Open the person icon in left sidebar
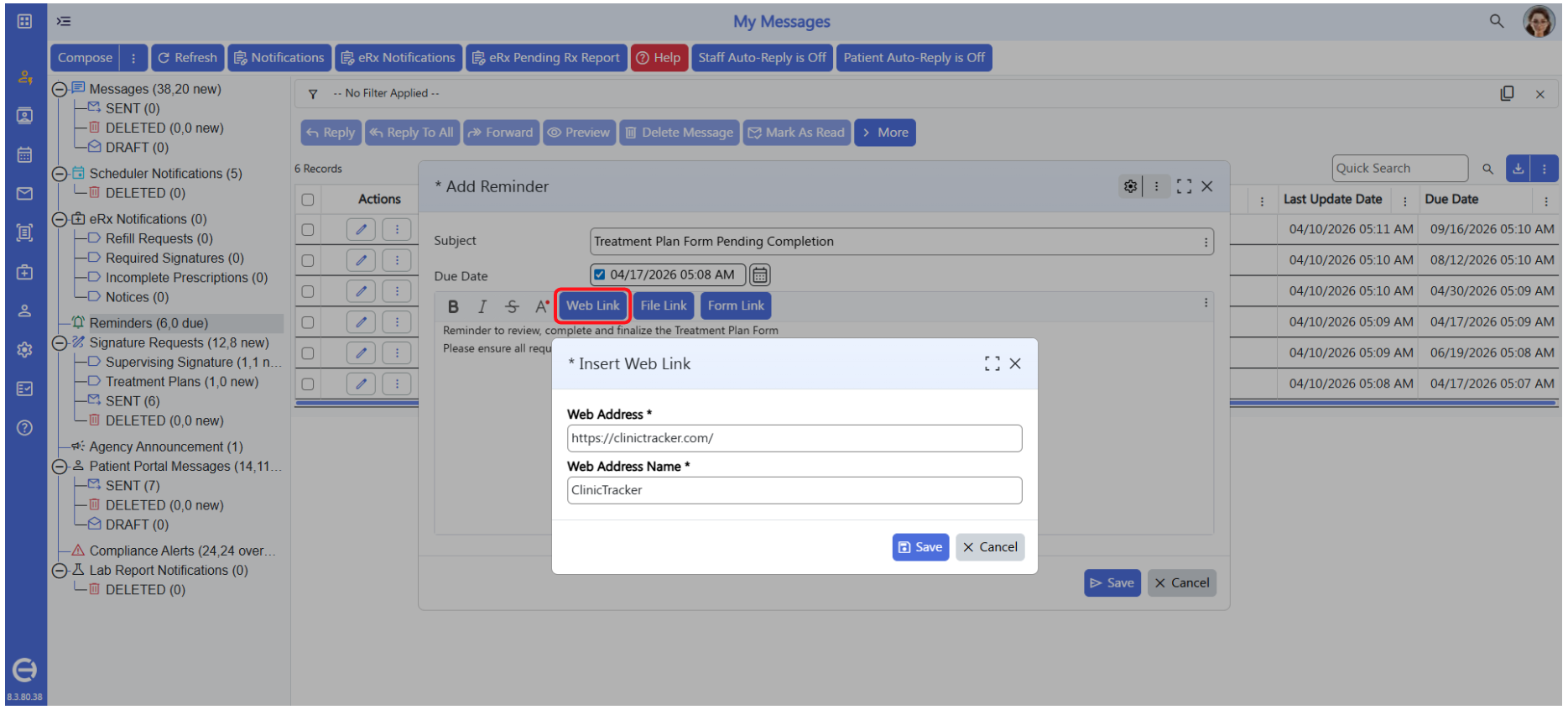 pos(24,311)
